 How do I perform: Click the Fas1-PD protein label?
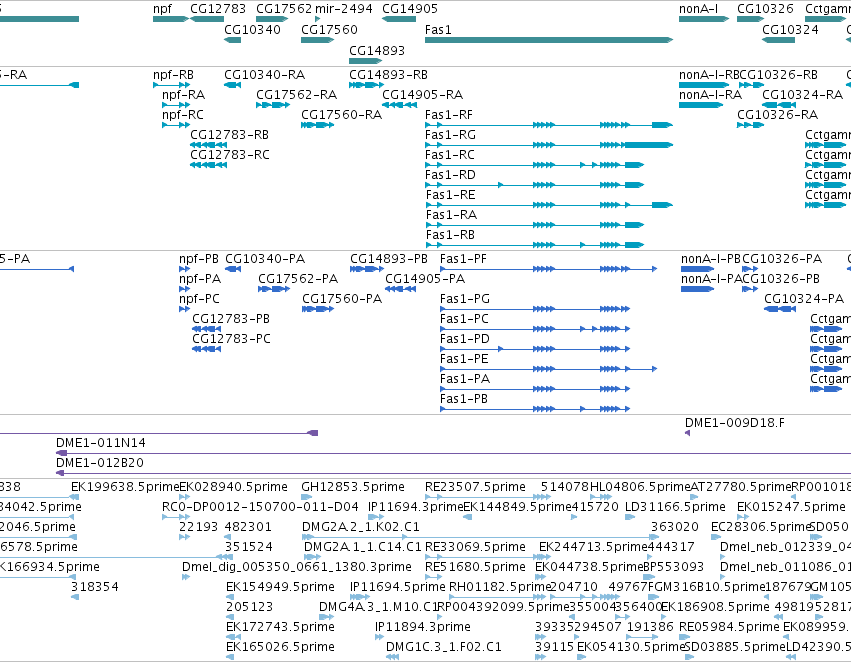tap(465, 340)
